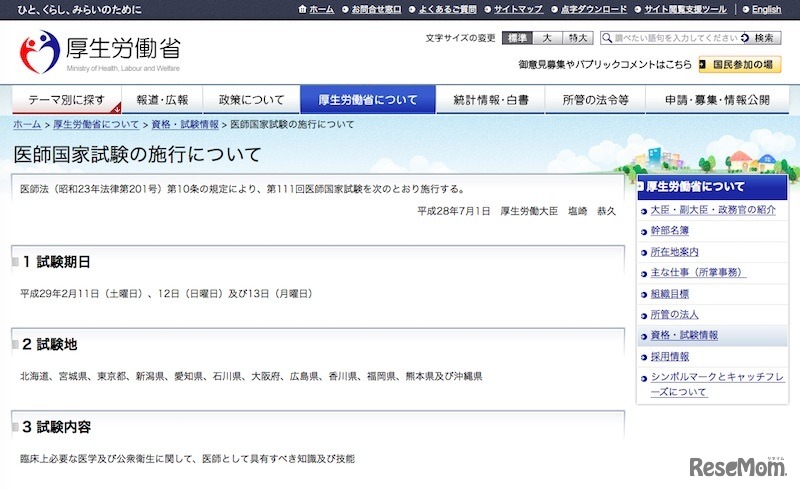Click the heading 1 試験期日
Screen dimensions: 800x490
(x=56, y=262)
